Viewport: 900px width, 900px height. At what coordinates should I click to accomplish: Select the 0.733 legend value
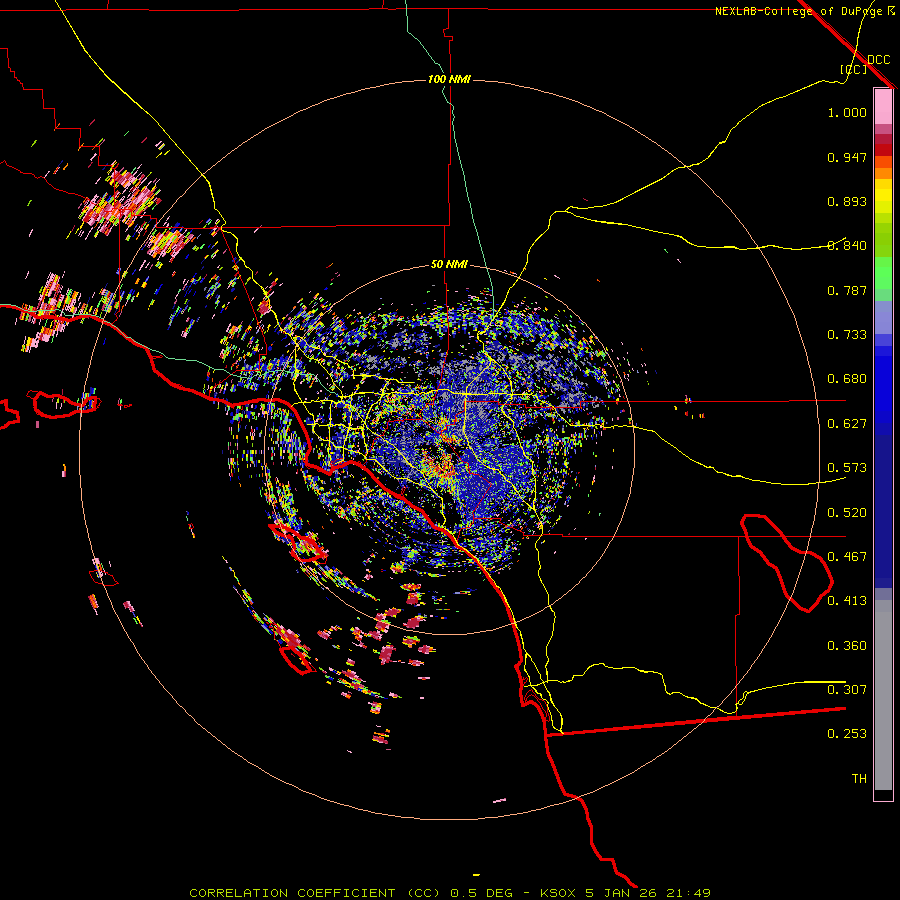(x=847, y=335)
